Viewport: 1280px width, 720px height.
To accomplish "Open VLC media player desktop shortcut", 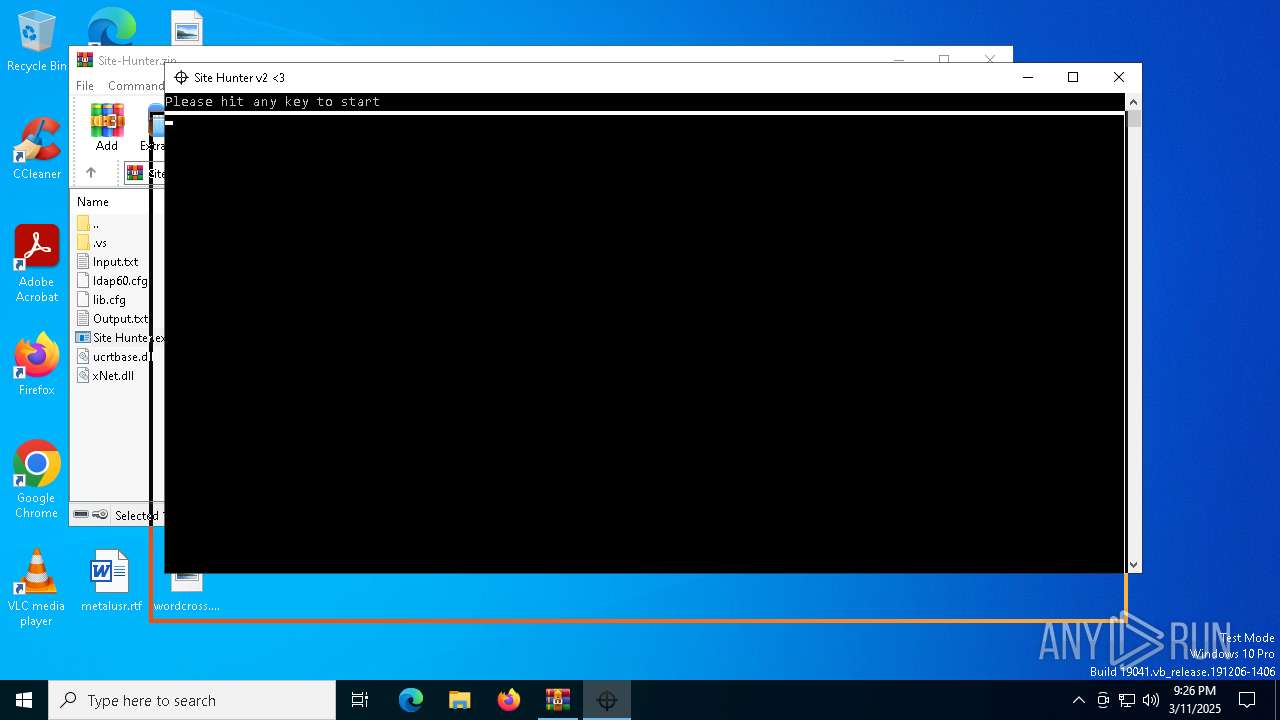I will tap(37, 588).
